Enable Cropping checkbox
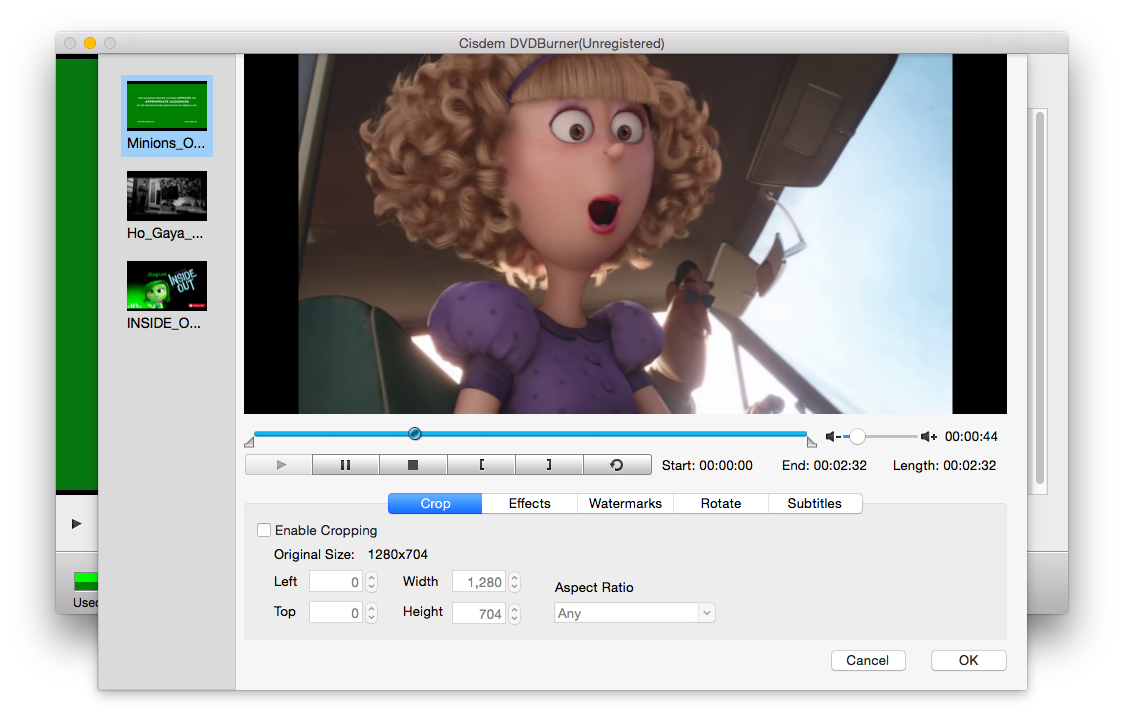Screen dimensions: 1124x711 click(x=265, y=530)
